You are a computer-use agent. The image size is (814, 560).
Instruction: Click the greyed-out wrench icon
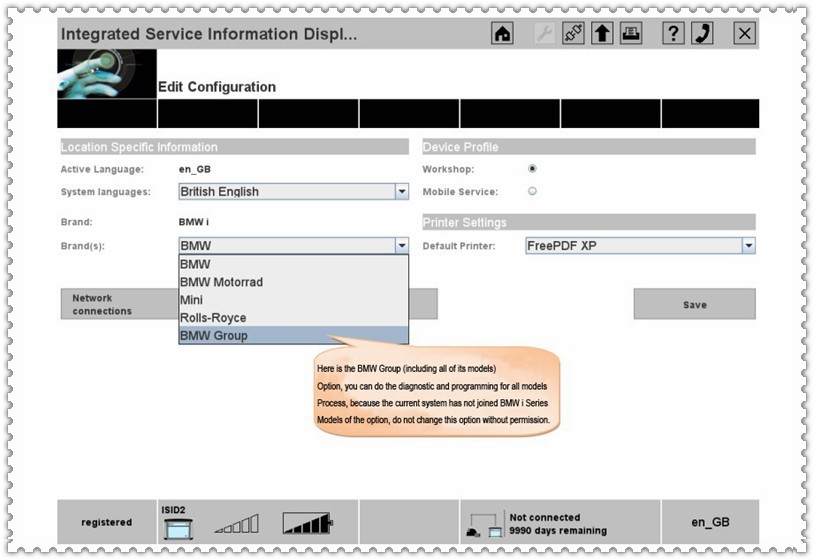tap(545, 34)
